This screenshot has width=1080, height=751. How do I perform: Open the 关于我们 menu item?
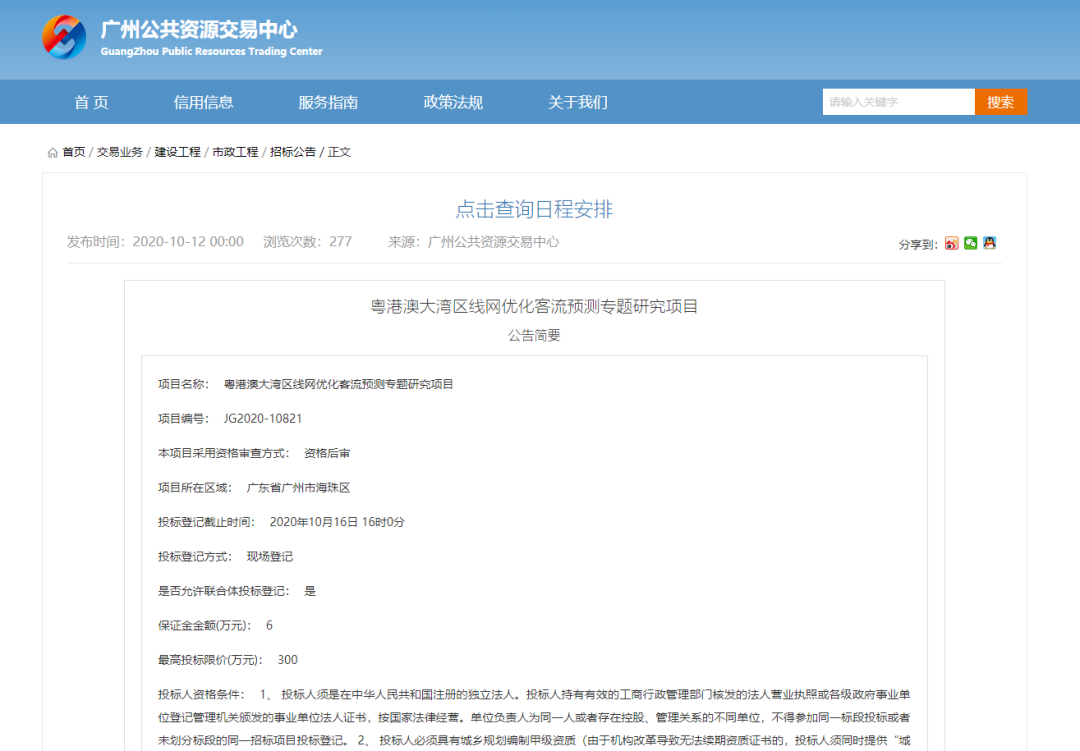coord(578,101)
